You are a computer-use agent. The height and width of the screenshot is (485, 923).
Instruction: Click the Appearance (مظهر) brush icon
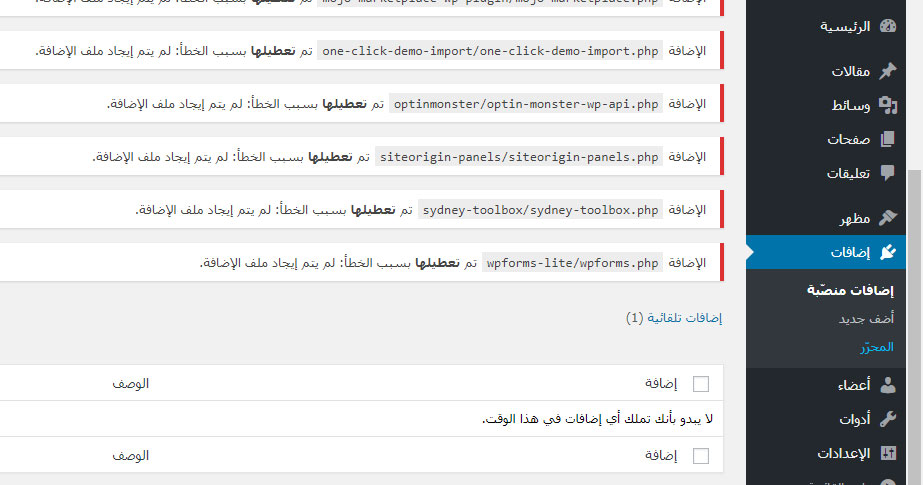[x=888, y=218]
